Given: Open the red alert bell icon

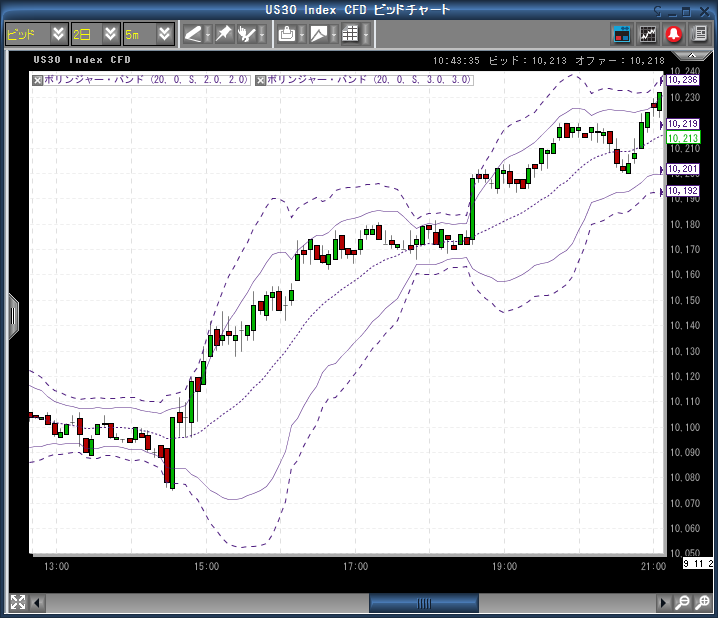Looking at the screenshot, I should click(674, 33).
